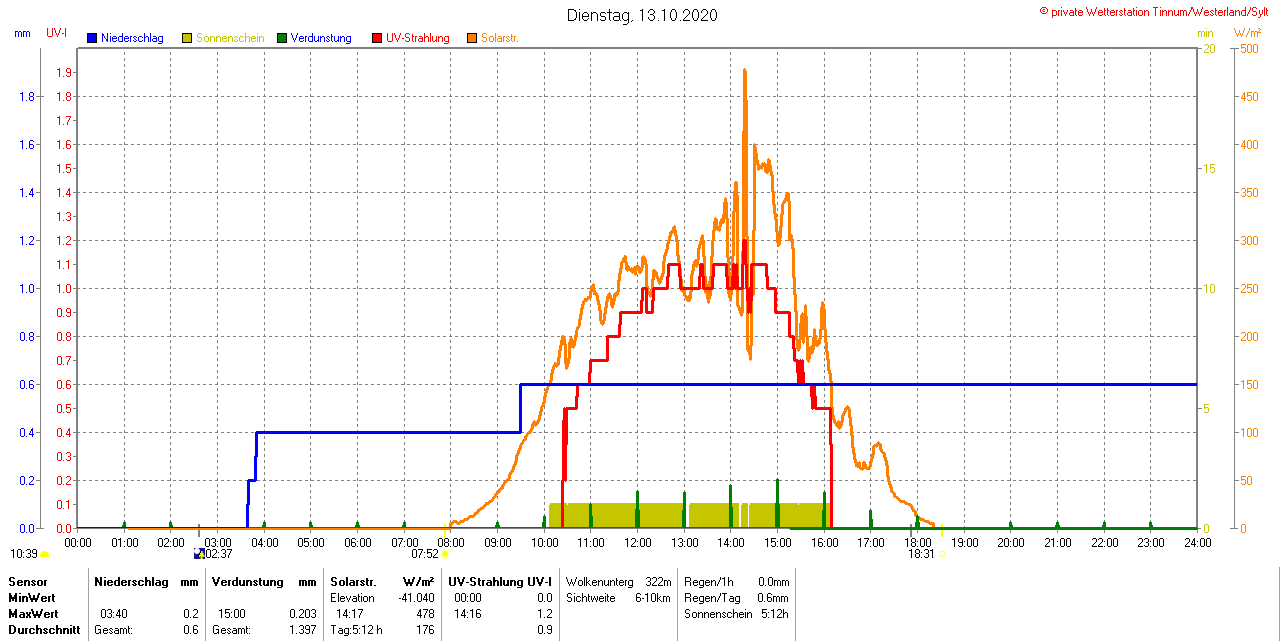1280x641 pixels.
Task: Click the Elevation -41.040 value
Action: [415, 597]
